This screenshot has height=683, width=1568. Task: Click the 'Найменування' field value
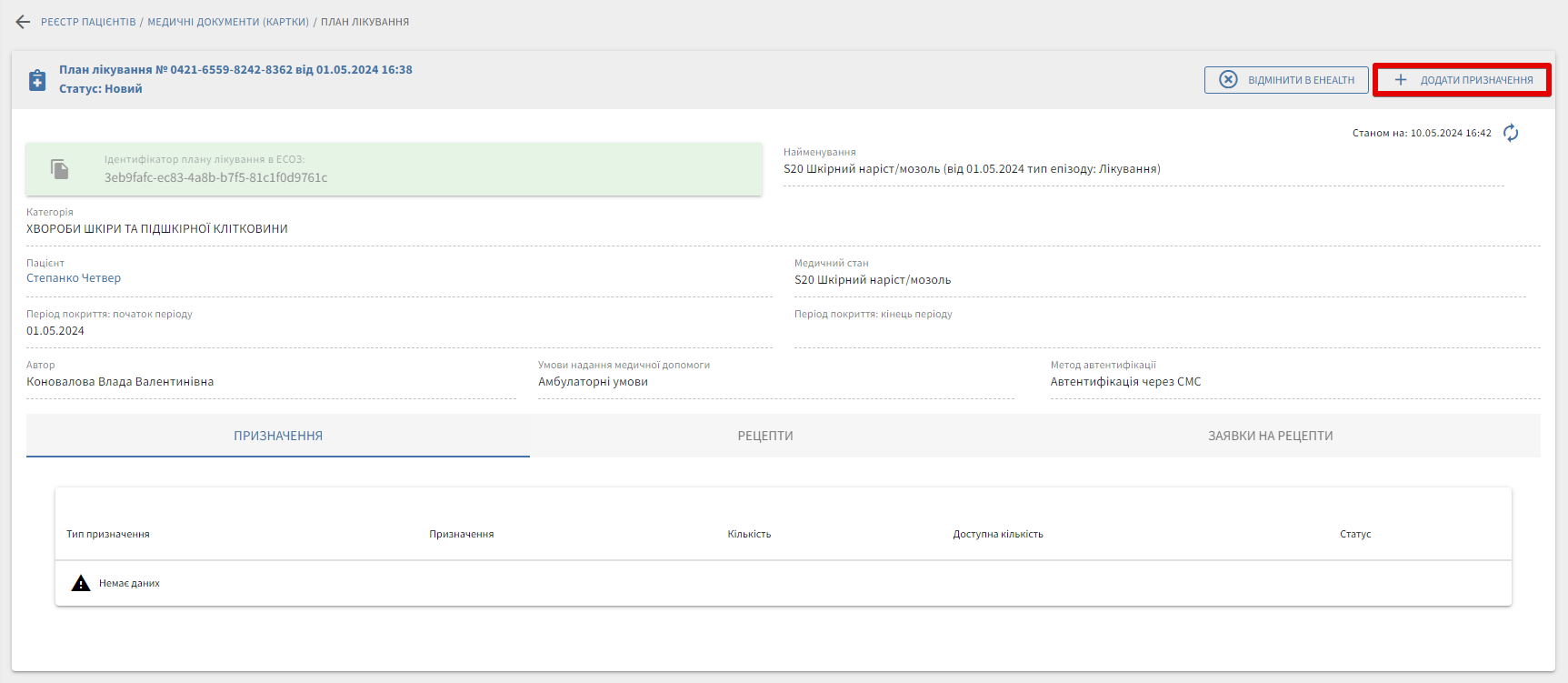972,169
